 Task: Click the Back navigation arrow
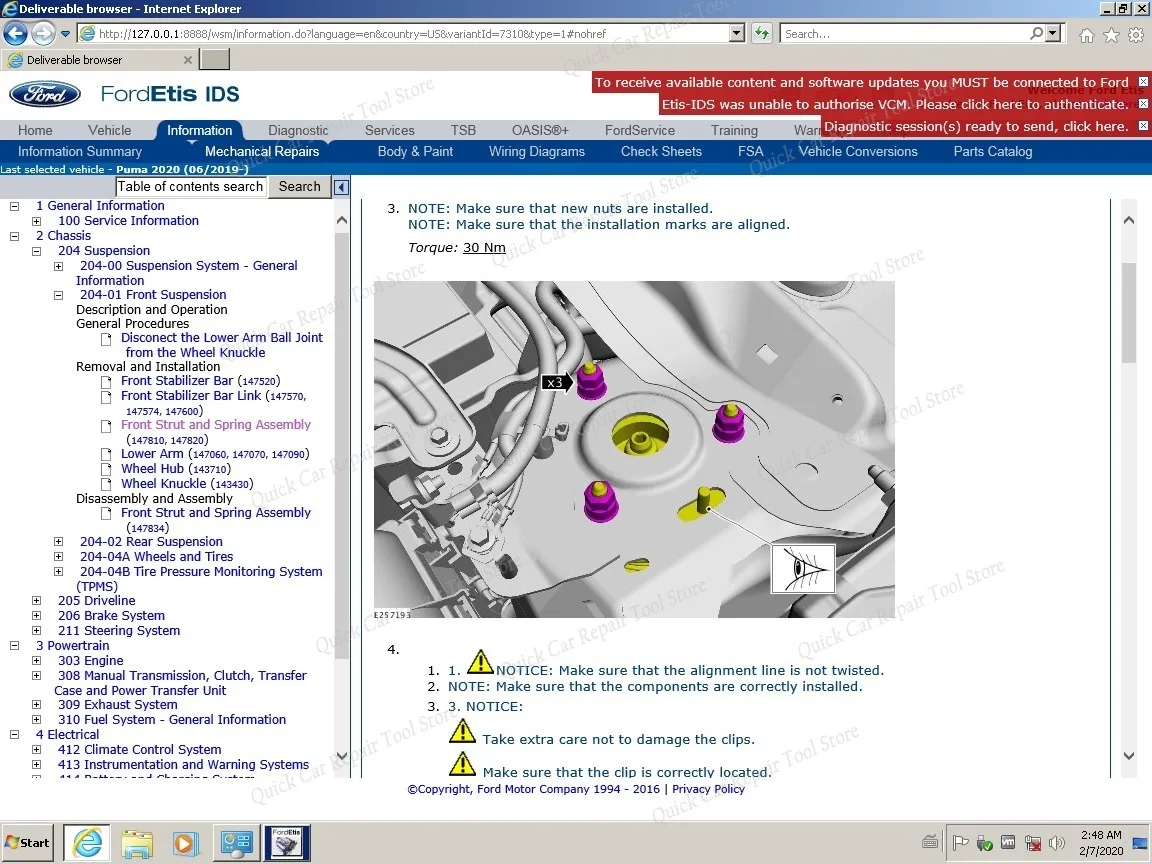point(15,33)
